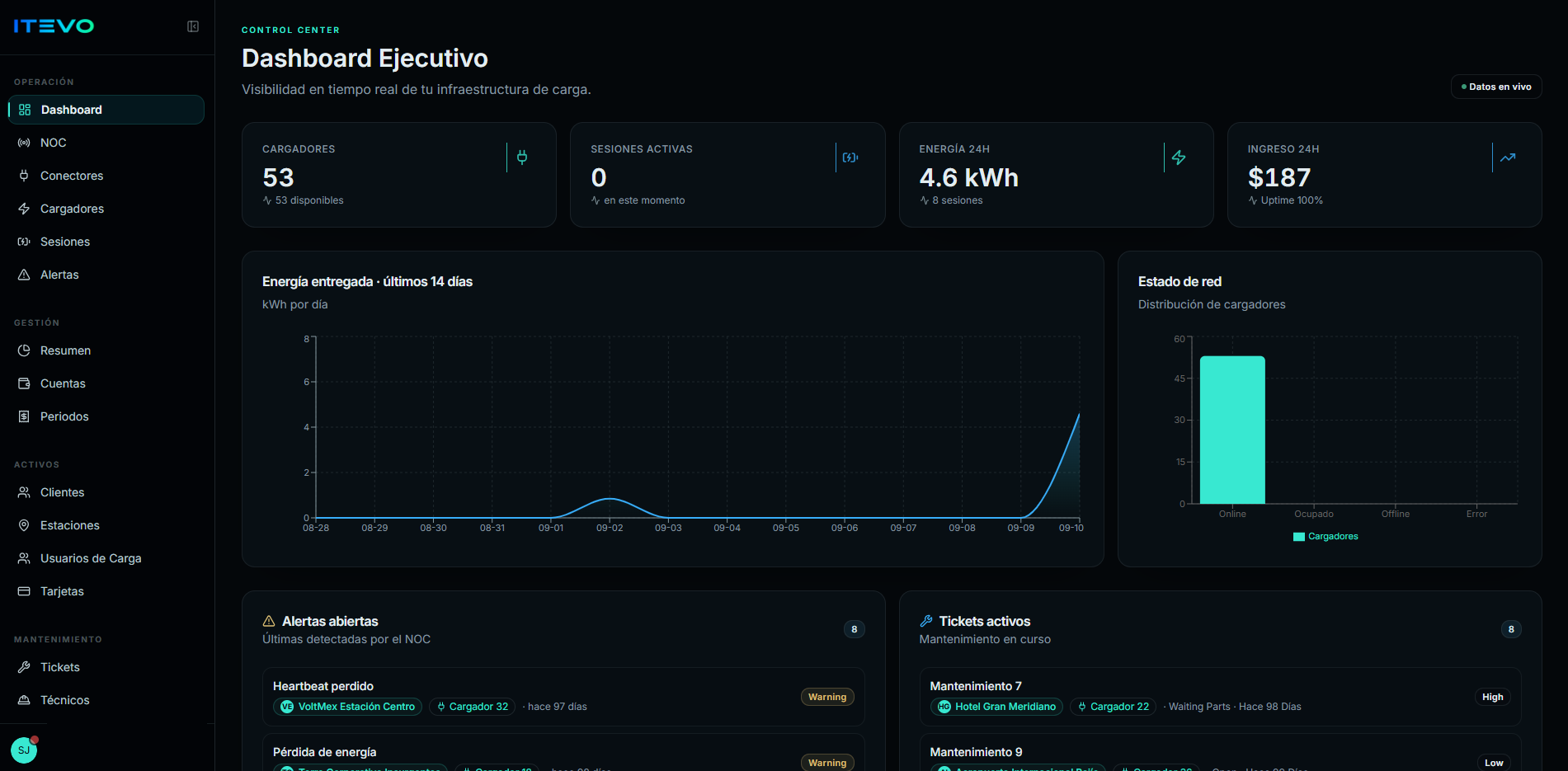Open Cargadores in the sidebar
The image size is (1568, 771).
(x=106, y=209)
